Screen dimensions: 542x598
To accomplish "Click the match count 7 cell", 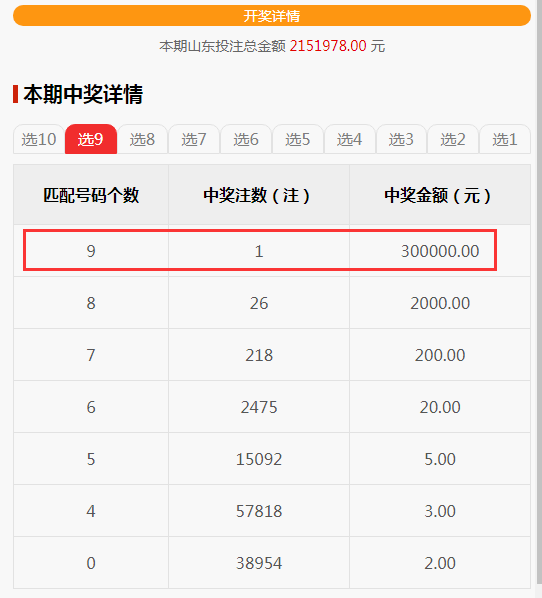I will pyautogui.click(x=91, y=355).
